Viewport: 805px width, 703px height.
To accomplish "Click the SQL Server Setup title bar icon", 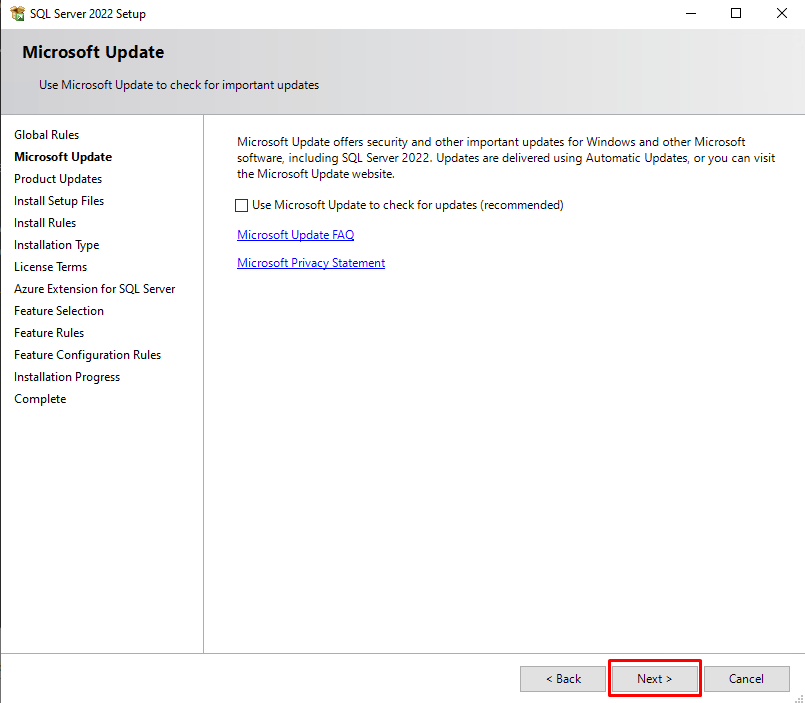I will click(x=17, y=14).
